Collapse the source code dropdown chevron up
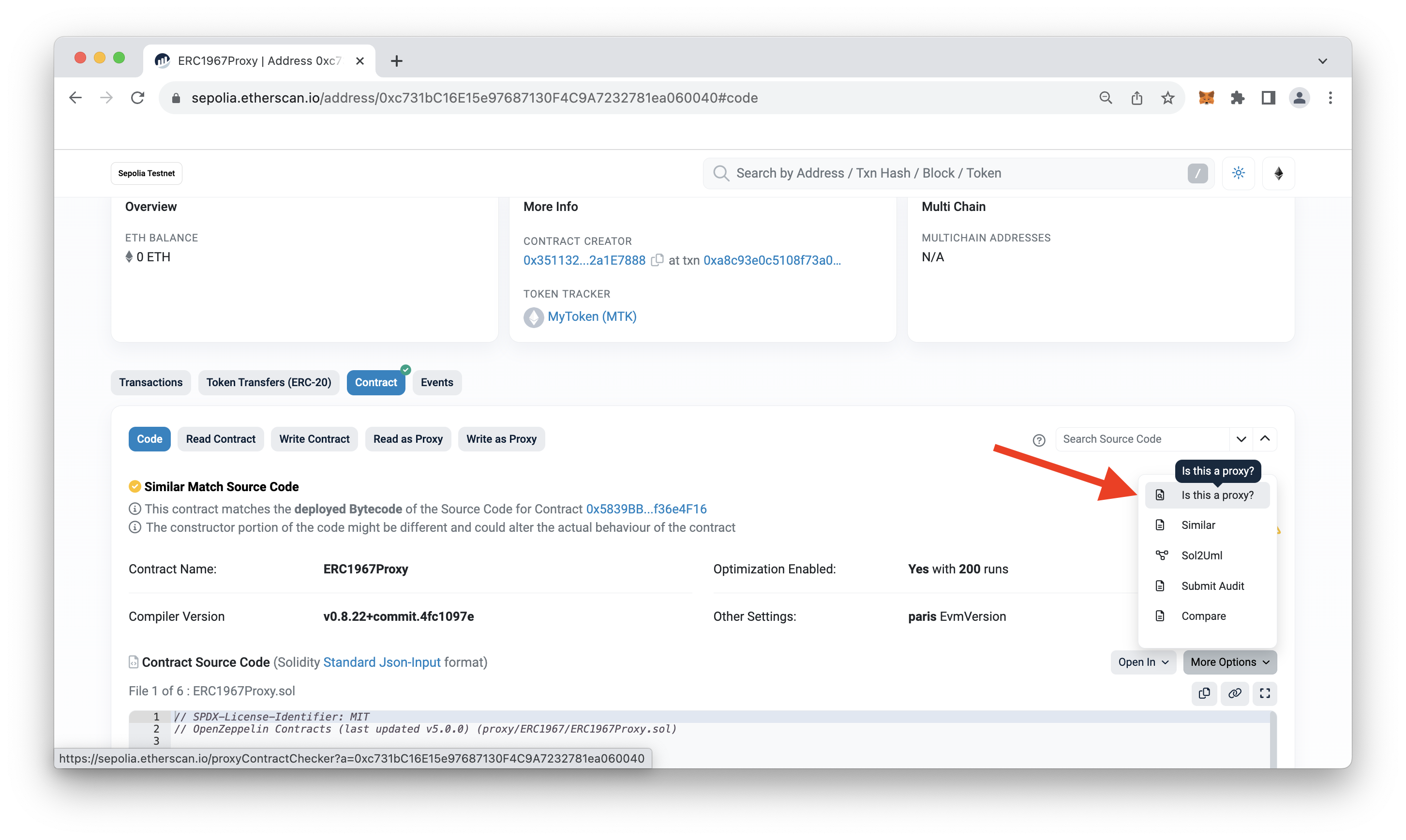This screenshot has height=840, width=1406. click(x=1265, y=438)
